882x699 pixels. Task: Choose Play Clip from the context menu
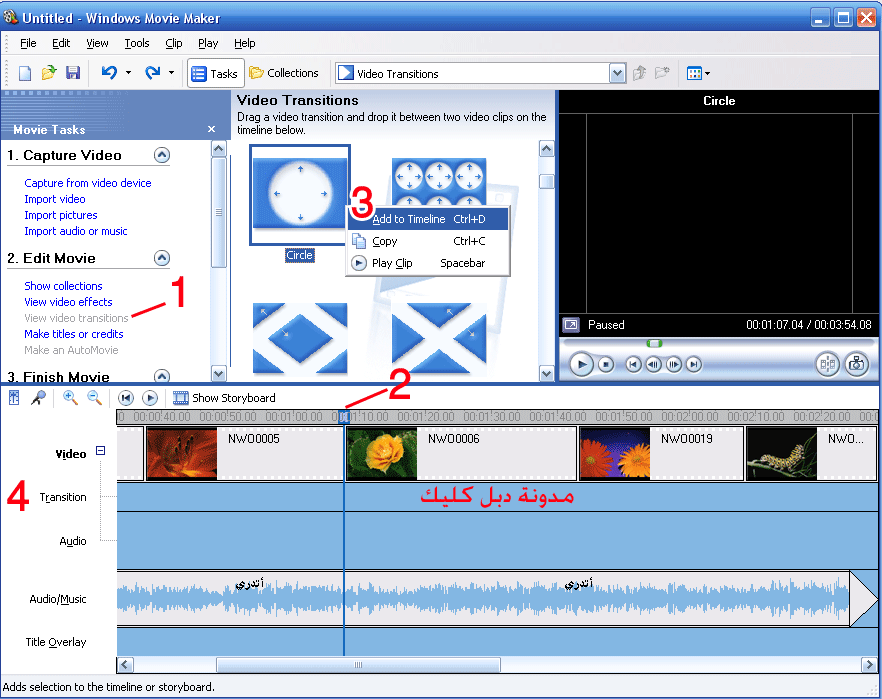pyautogui.click(x=428, y=263)
